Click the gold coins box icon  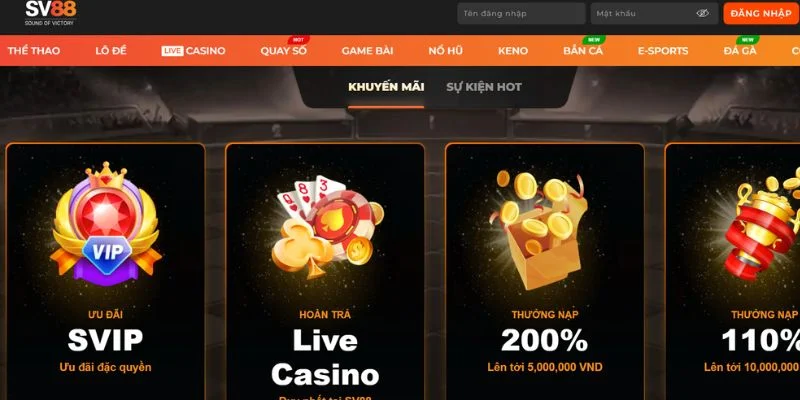click(x=541, y=230)
